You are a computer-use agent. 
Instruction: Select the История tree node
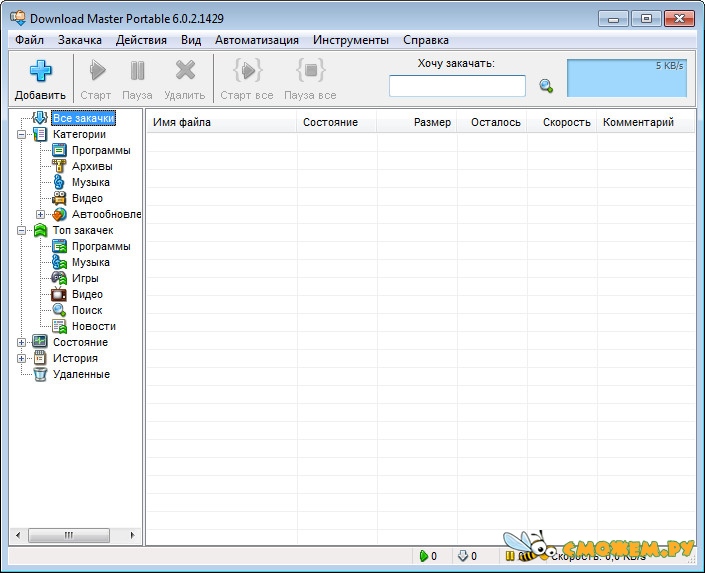point(75,358)
